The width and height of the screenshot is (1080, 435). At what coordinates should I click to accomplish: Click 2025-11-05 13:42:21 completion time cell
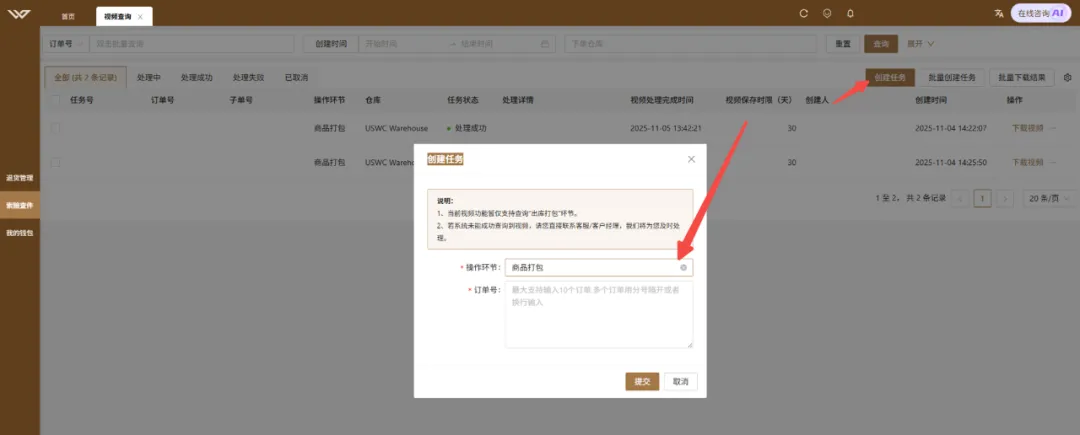[666, 128]
